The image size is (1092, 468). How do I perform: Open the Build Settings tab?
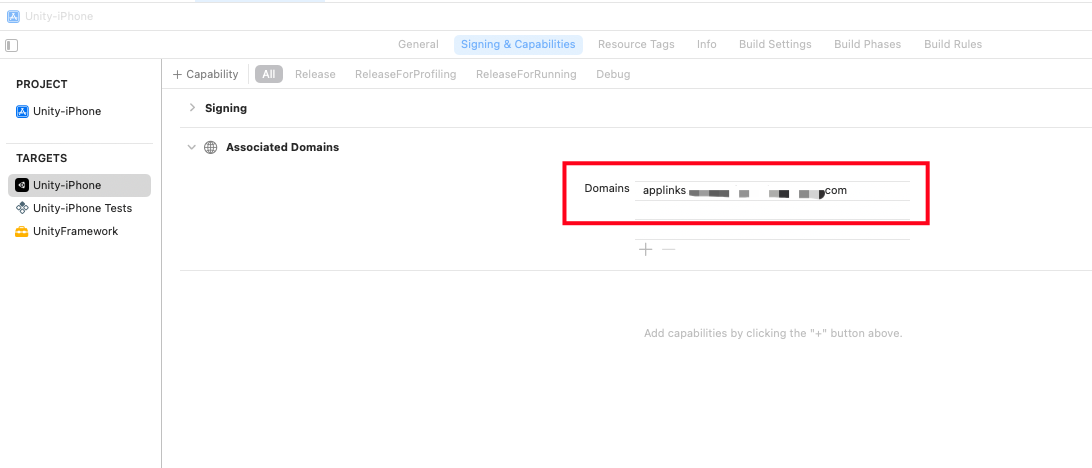point(775,45)
